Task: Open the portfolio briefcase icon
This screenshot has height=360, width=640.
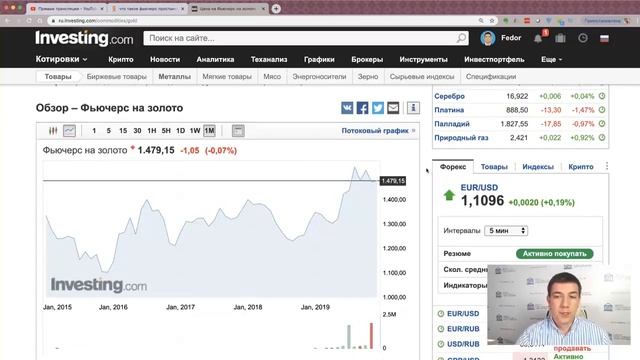Action: pos(560,38)
